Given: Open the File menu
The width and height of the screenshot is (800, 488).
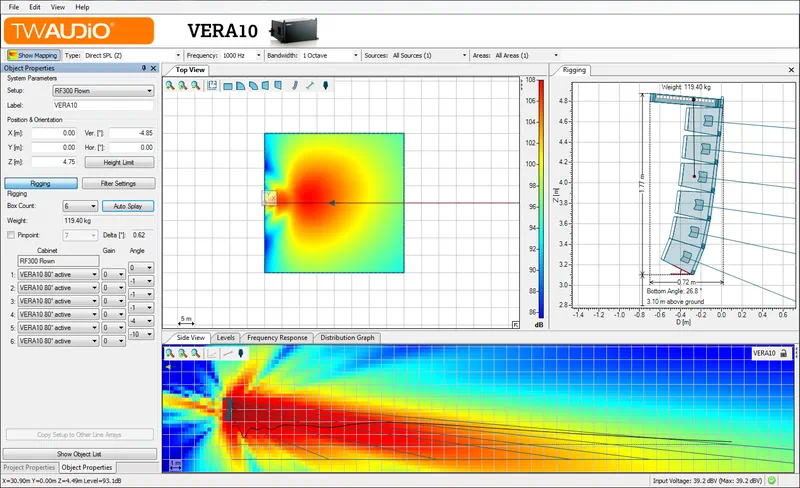Looking at the screenshot, I should point(14,7).
